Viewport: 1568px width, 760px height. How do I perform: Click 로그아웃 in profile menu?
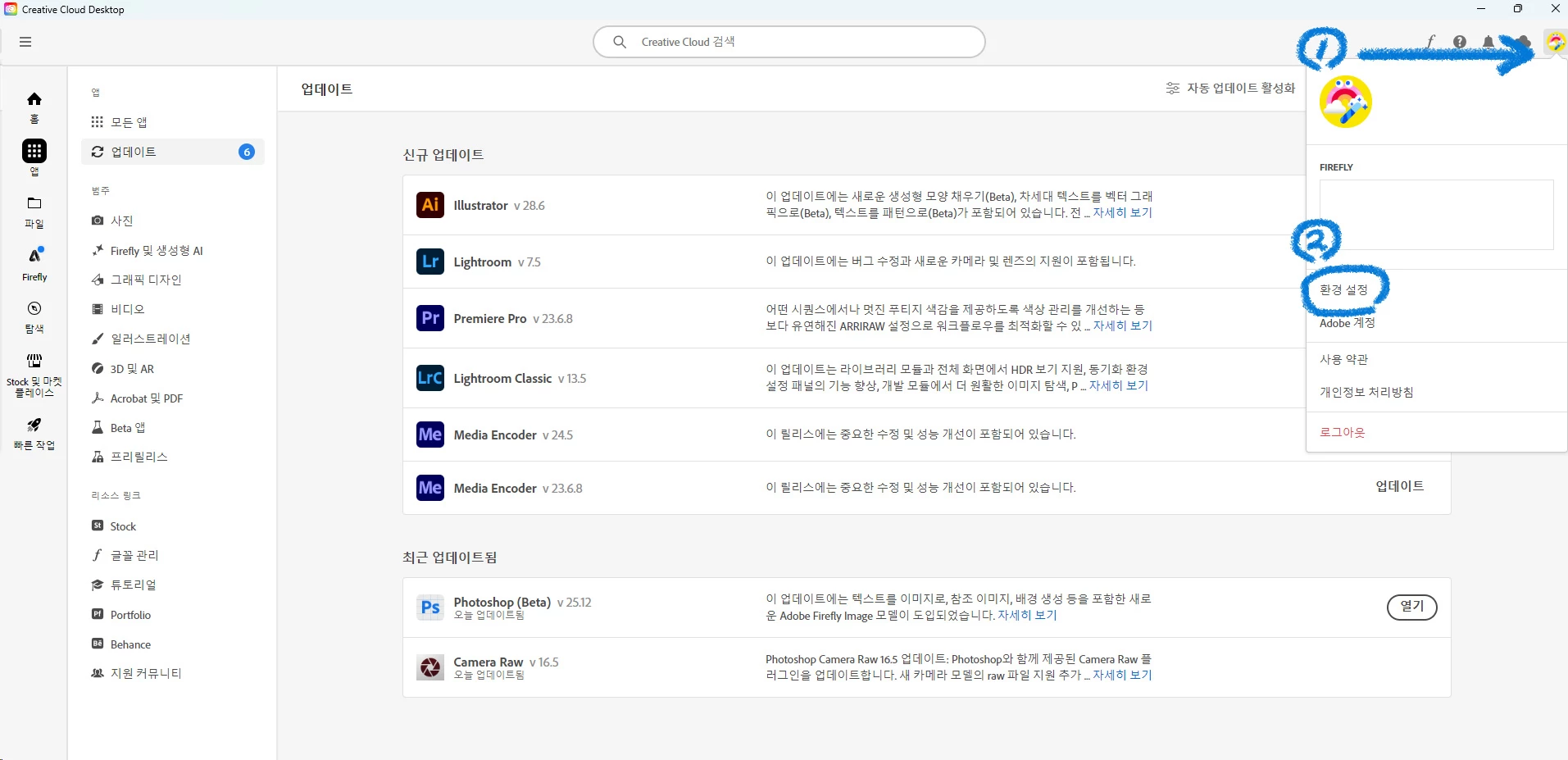click(x=1342, y=432)
